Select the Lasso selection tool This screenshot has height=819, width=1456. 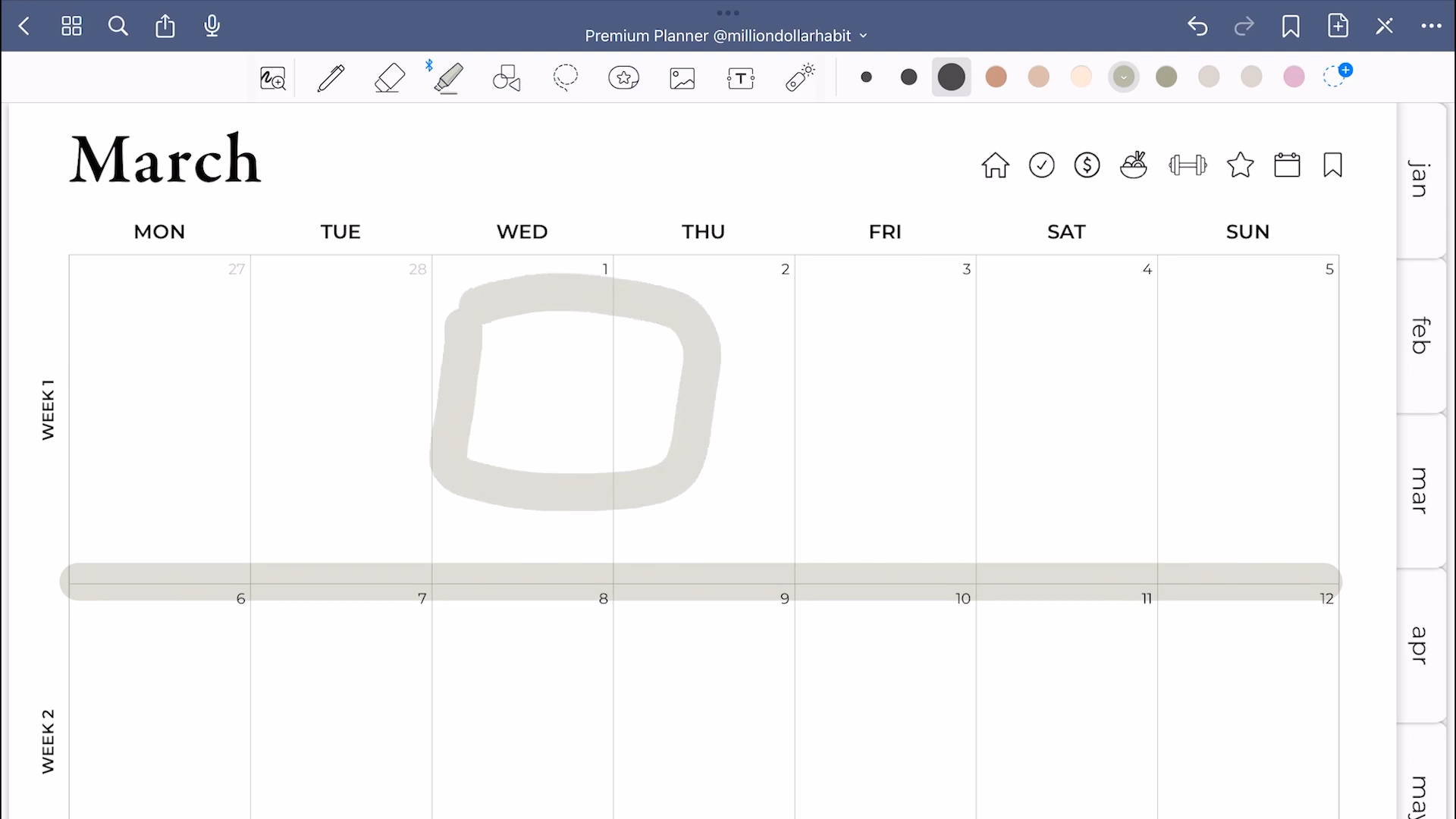click(565, 77)
